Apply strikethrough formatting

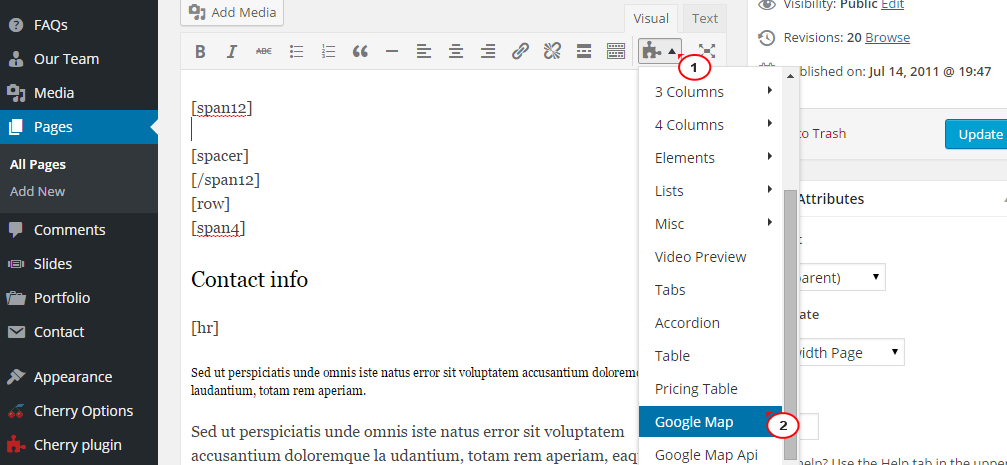click(264, 51)
